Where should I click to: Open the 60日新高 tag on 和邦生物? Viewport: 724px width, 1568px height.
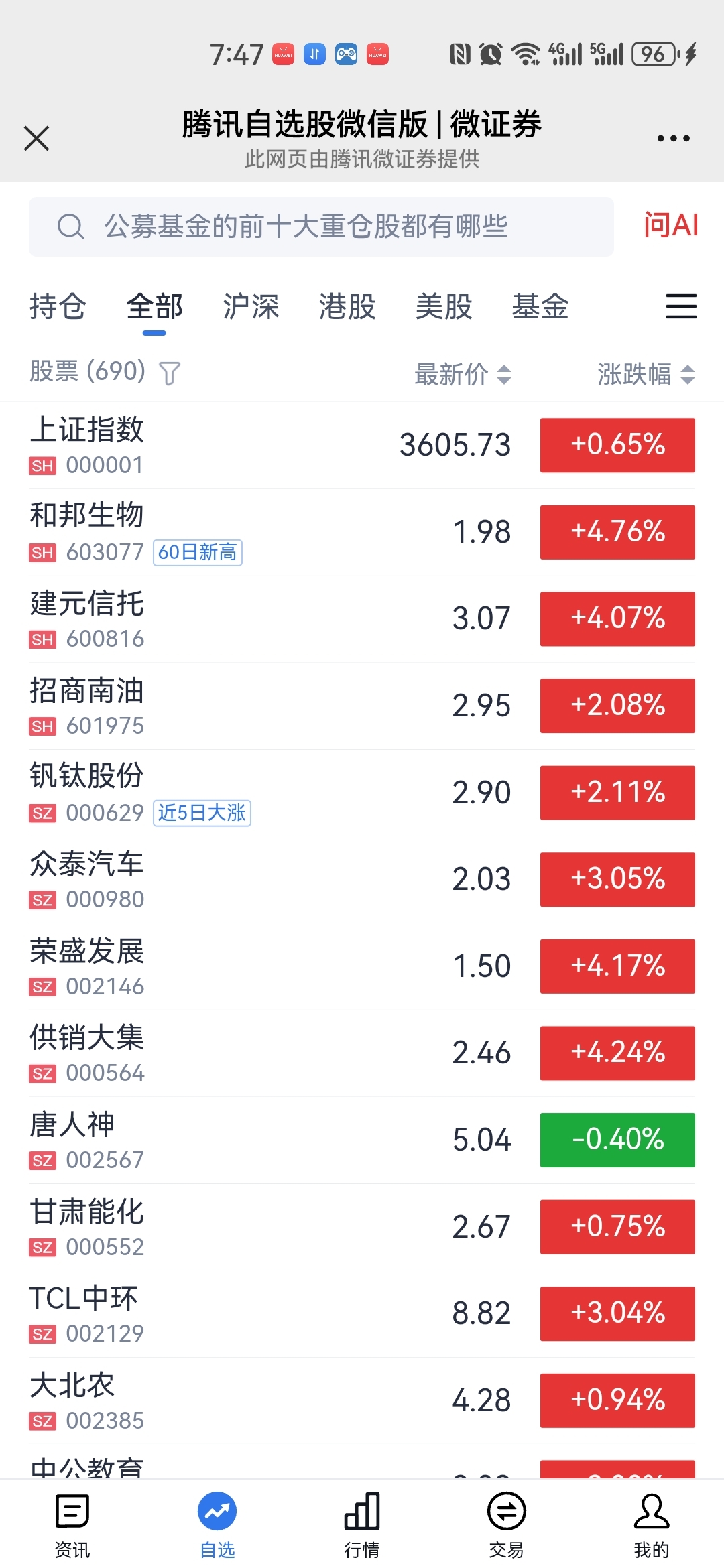[x=198, y=552]
